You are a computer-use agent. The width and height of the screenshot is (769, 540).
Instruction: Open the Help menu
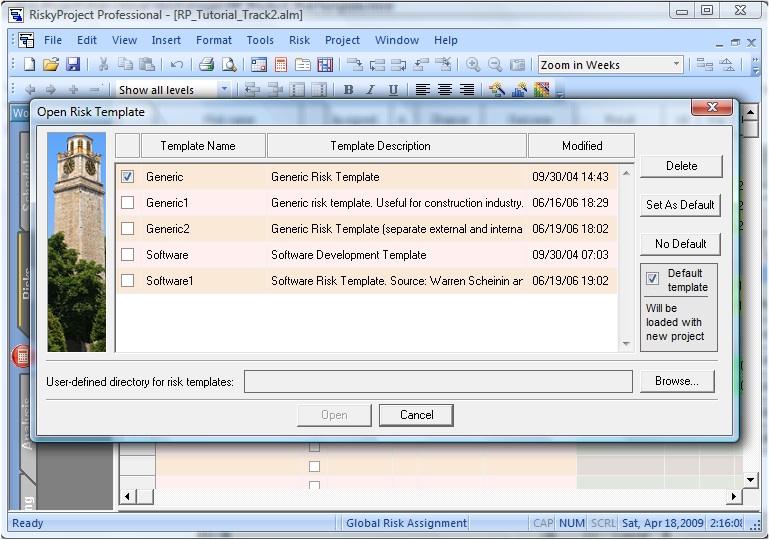click(446, 40)
